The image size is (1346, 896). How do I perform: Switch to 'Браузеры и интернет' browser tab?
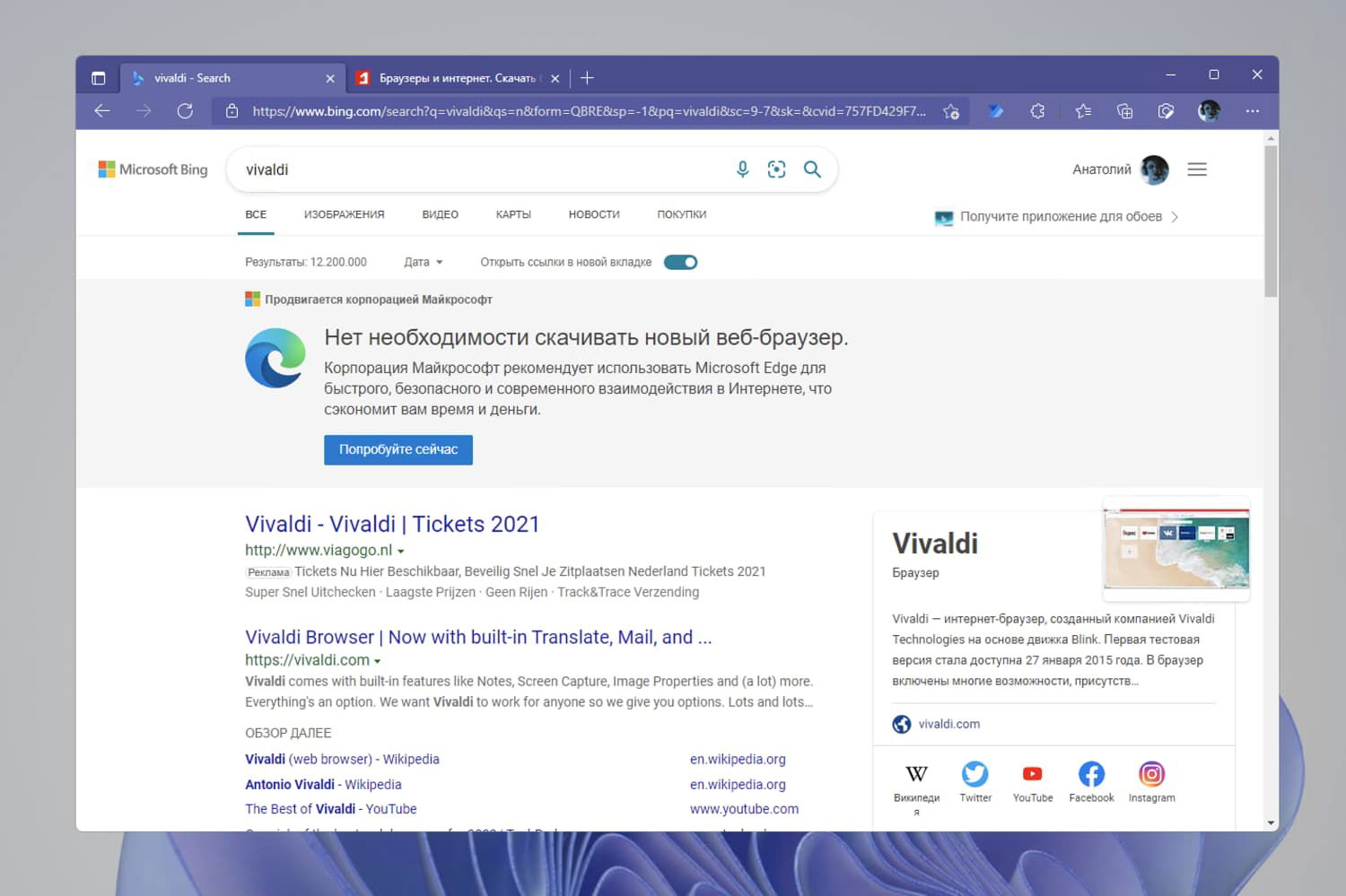(x=458, y=78)
